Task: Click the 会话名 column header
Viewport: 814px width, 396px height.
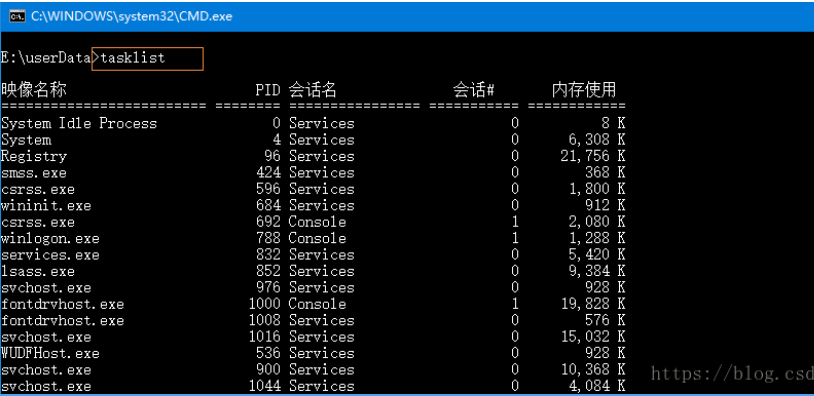Action: pos(313,90)
